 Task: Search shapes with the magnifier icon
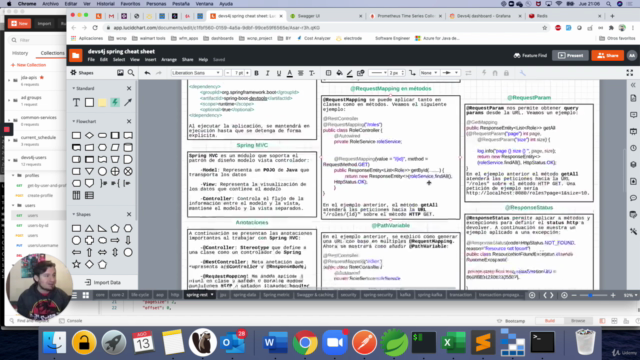131,73
